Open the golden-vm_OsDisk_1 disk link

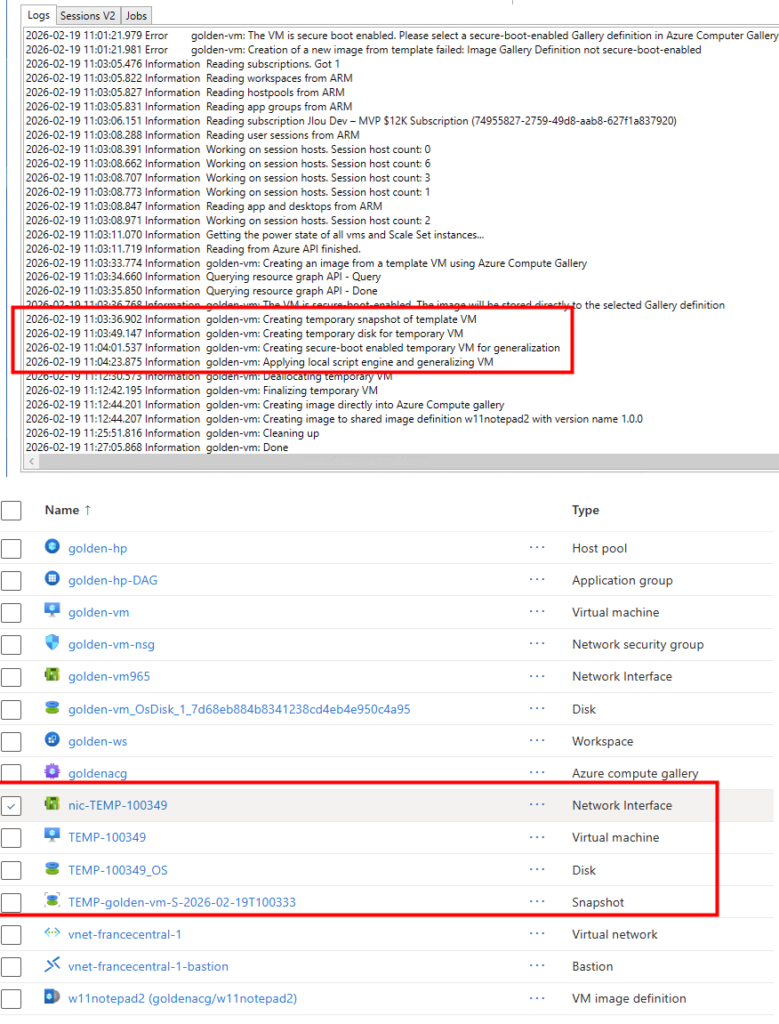tap(239, 709)
